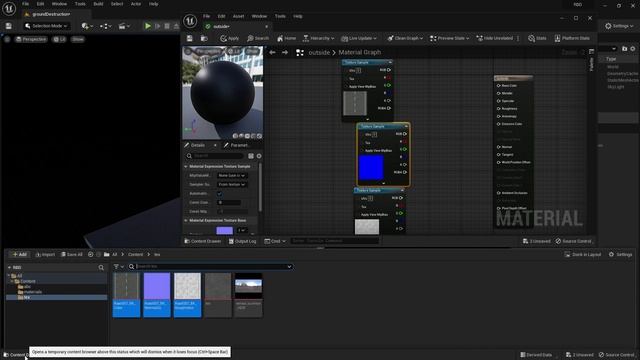Click Import in content browser

tap(45, 254)
